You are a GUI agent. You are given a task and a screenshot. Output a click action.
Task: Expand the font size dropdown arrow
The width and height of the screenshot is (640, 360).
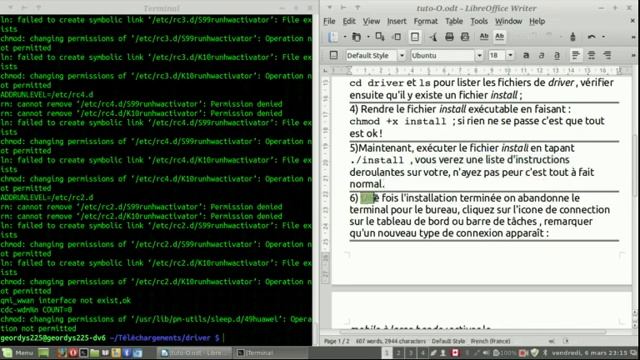510,56
